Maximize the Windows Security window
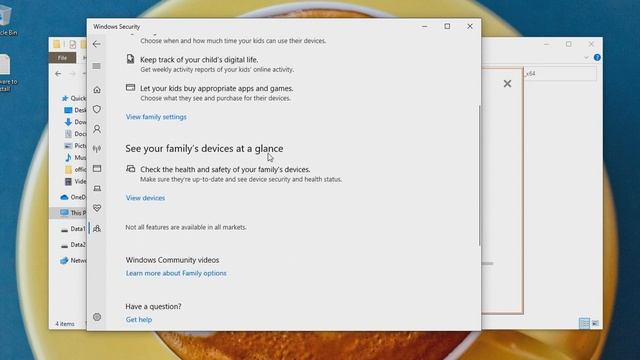Image resolution: width=640 pixels, height=360 pixels. (x=447, y=26)
